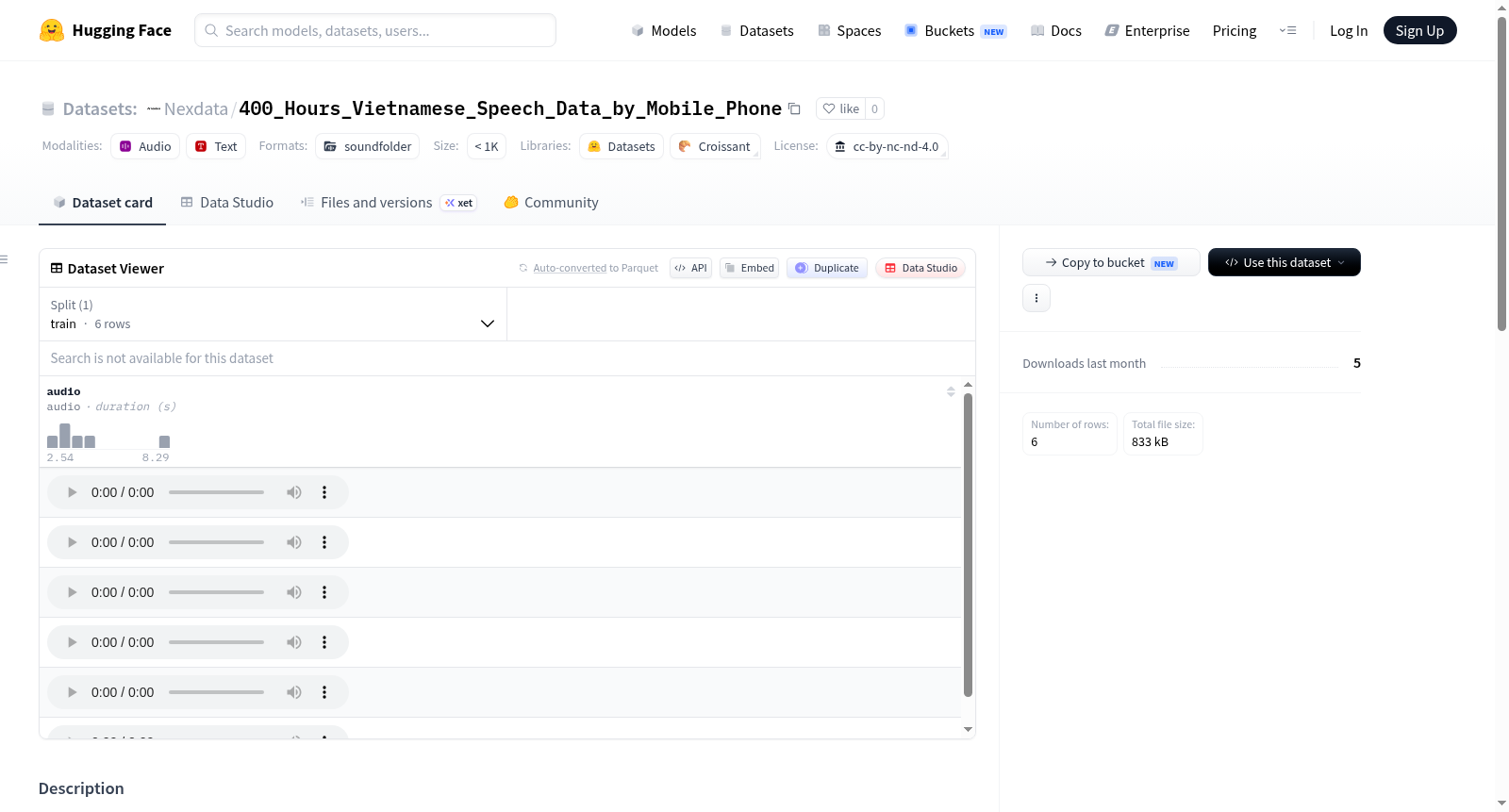Switch to the Data Studio tab
1509x812 pixels.
pyautogui.click(x=227, y=203)
